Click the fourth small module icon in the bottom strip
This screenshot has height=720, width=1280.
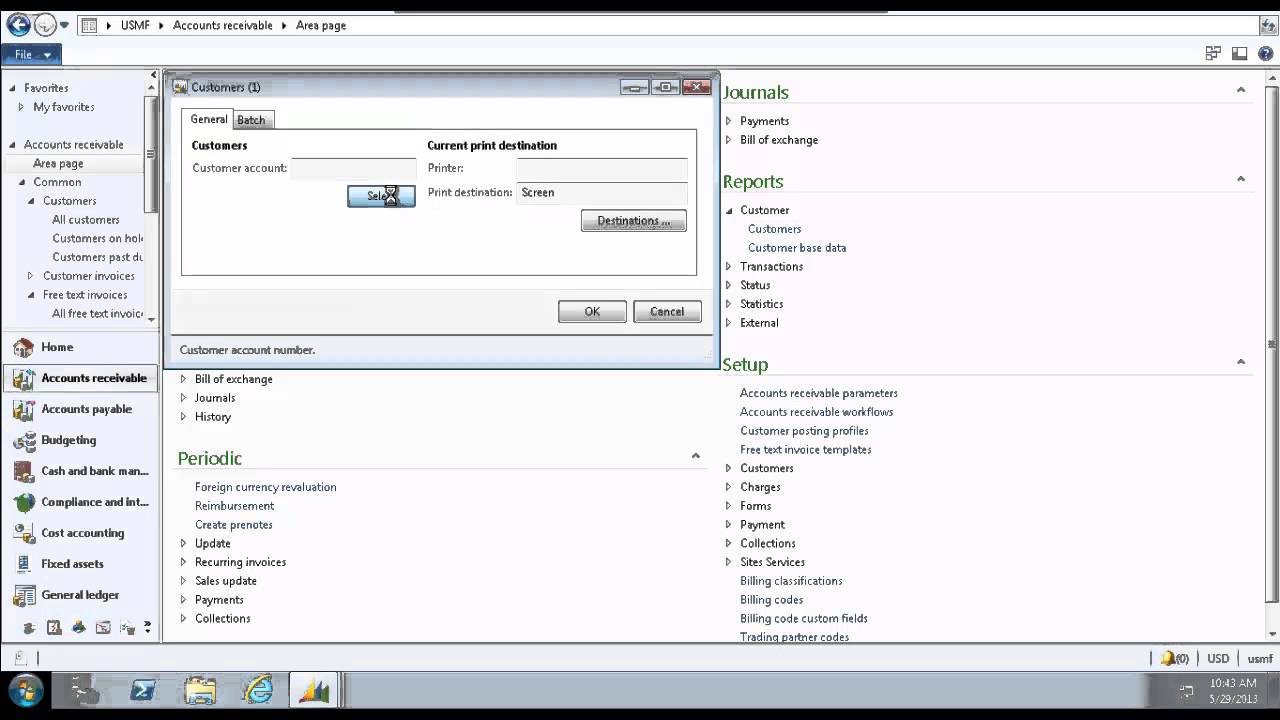click(x=103, y=628)
